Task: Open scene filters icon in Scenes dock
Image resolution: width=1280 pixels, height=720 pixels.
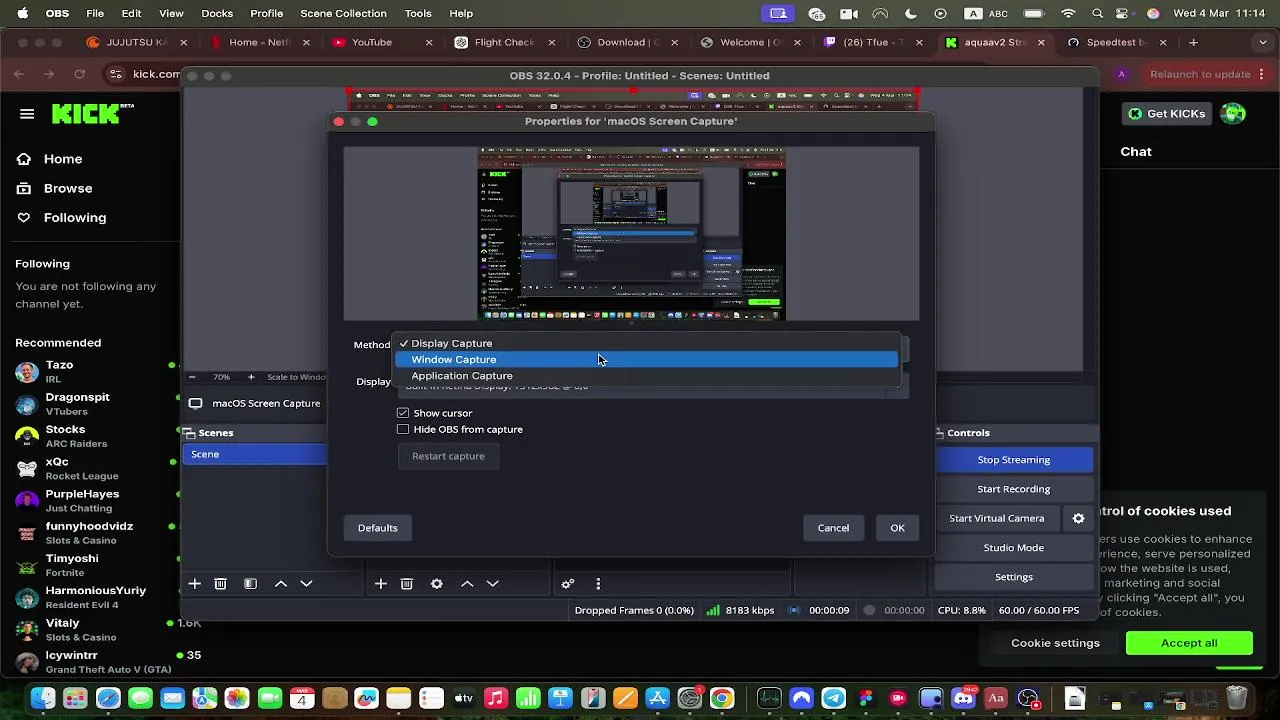Action: pyautogui.click(x=251, y=584)
